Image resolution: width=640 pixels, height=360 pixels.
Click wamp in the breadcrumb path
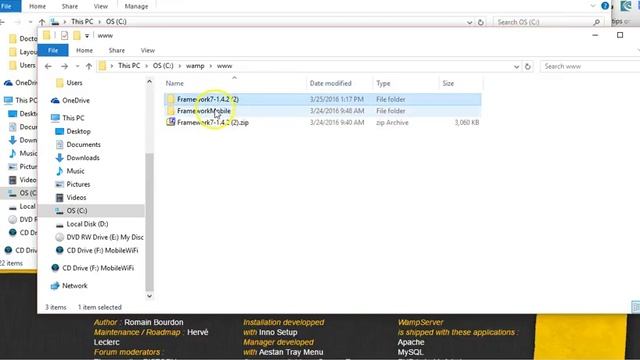195,66
